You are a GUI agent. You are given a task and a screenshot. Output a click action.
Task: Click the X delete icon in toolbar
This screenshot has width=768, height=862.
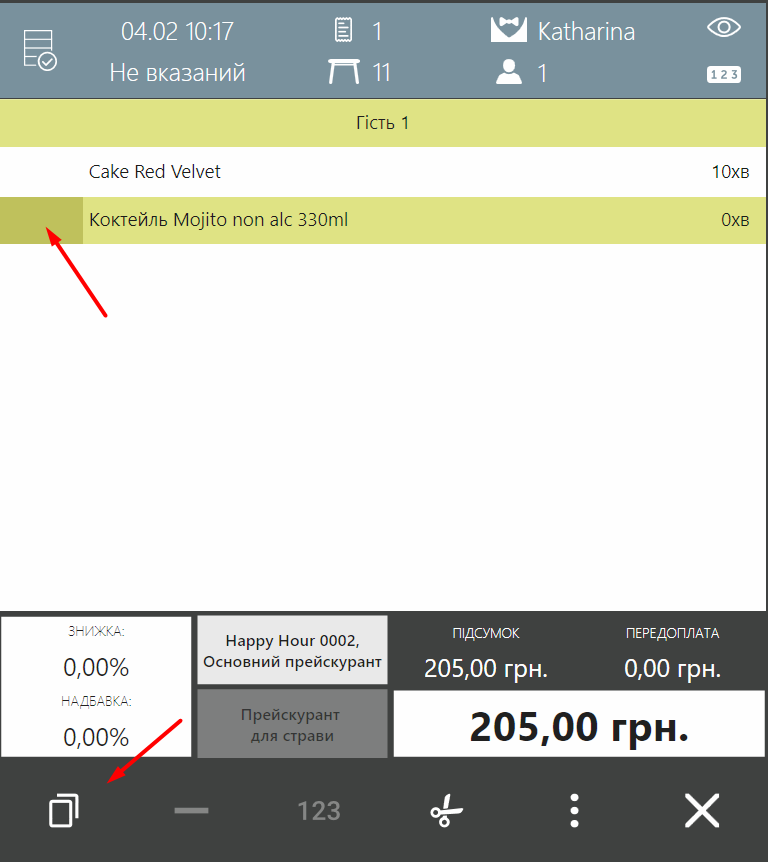coord(702,810)
